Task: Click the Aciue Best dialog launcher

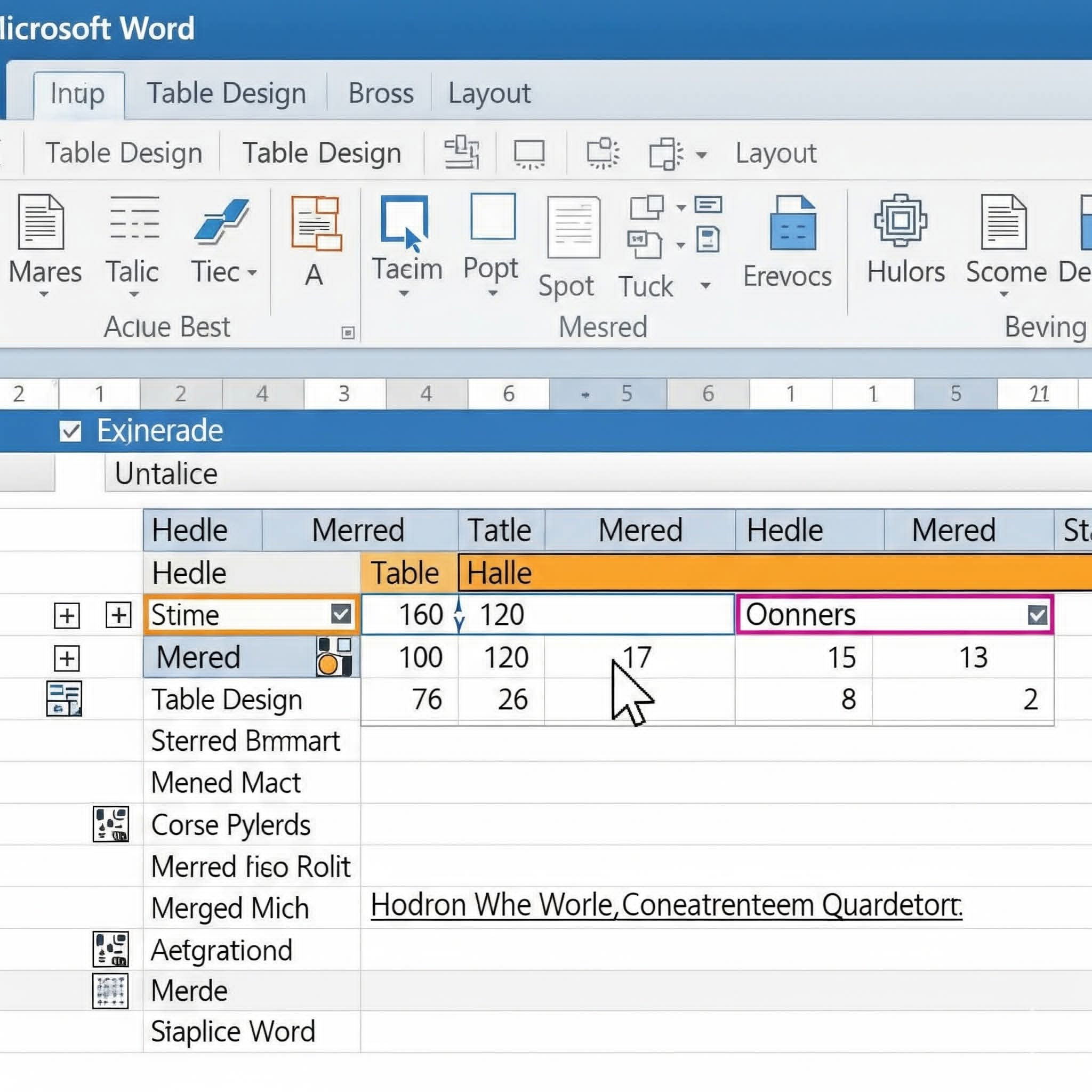Action: 348,332
